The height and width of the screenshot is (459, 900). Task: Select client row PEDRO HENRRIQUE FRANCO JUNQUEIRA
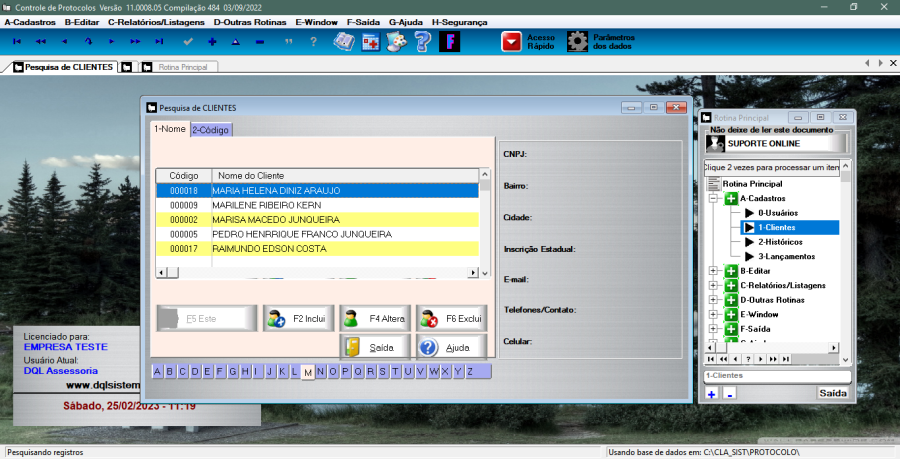pos(302,234)
